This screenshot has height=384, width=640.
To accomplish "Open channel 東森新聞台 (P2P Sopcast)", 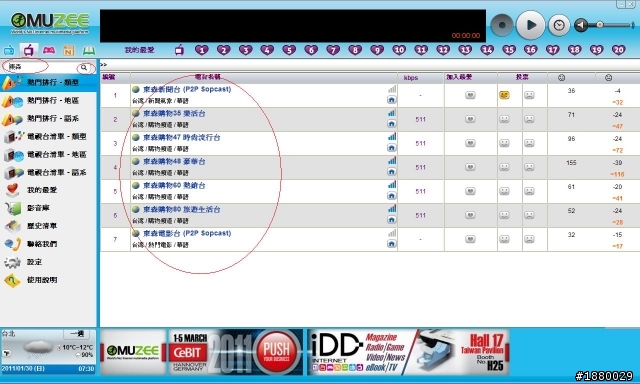I will point(187,89).
